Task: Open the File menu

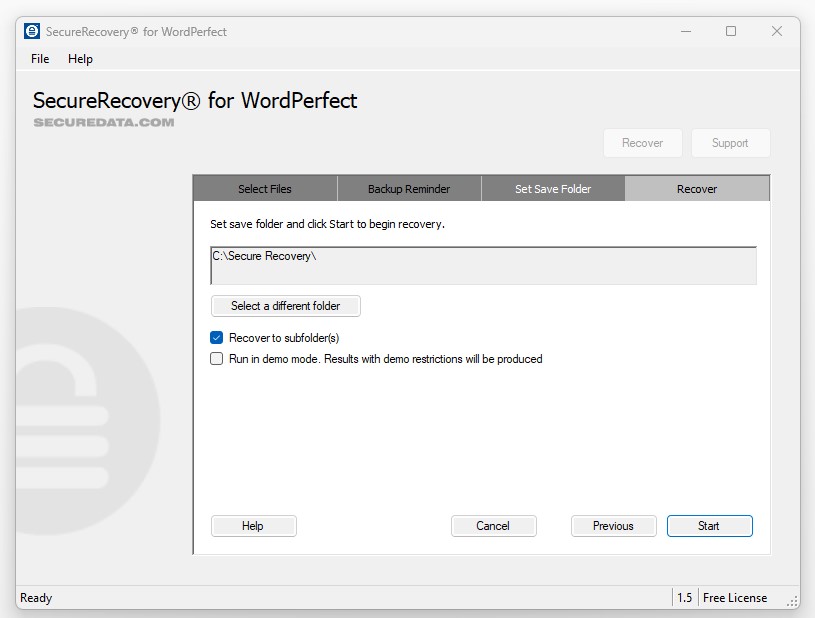Action: [40, 59]
